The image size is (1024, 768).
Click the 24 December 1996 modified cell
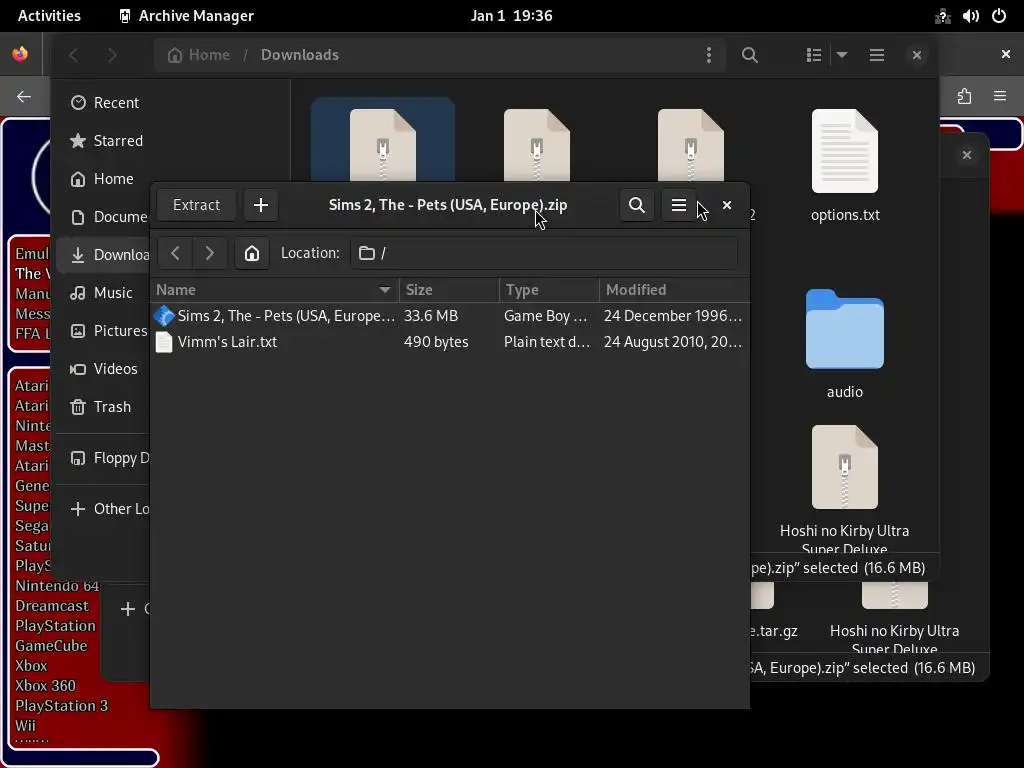point(673,316)
